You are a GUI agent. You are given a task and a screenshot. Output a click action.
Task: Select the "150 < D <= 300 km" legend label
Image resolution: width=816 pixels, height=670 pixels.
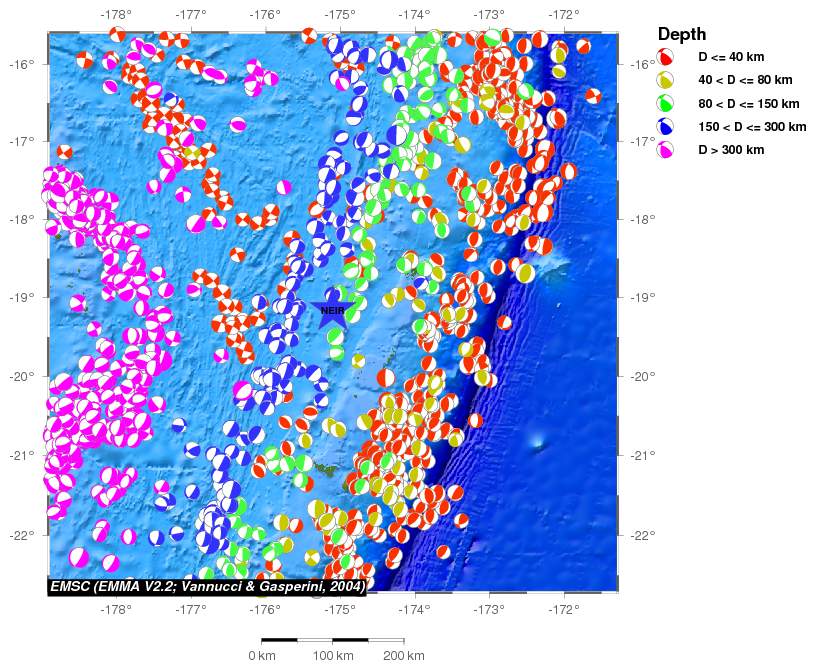tap(753, 127)
